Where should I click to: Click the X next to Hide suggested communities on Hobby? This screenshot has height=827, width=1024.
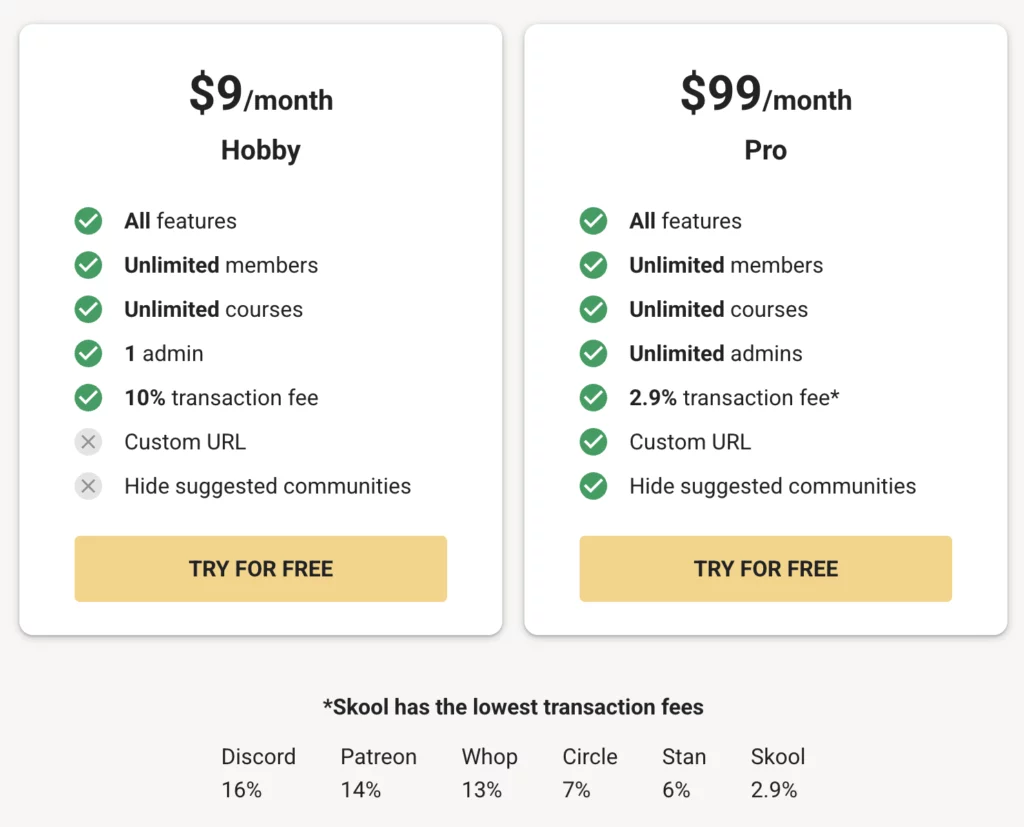[88, 486]
